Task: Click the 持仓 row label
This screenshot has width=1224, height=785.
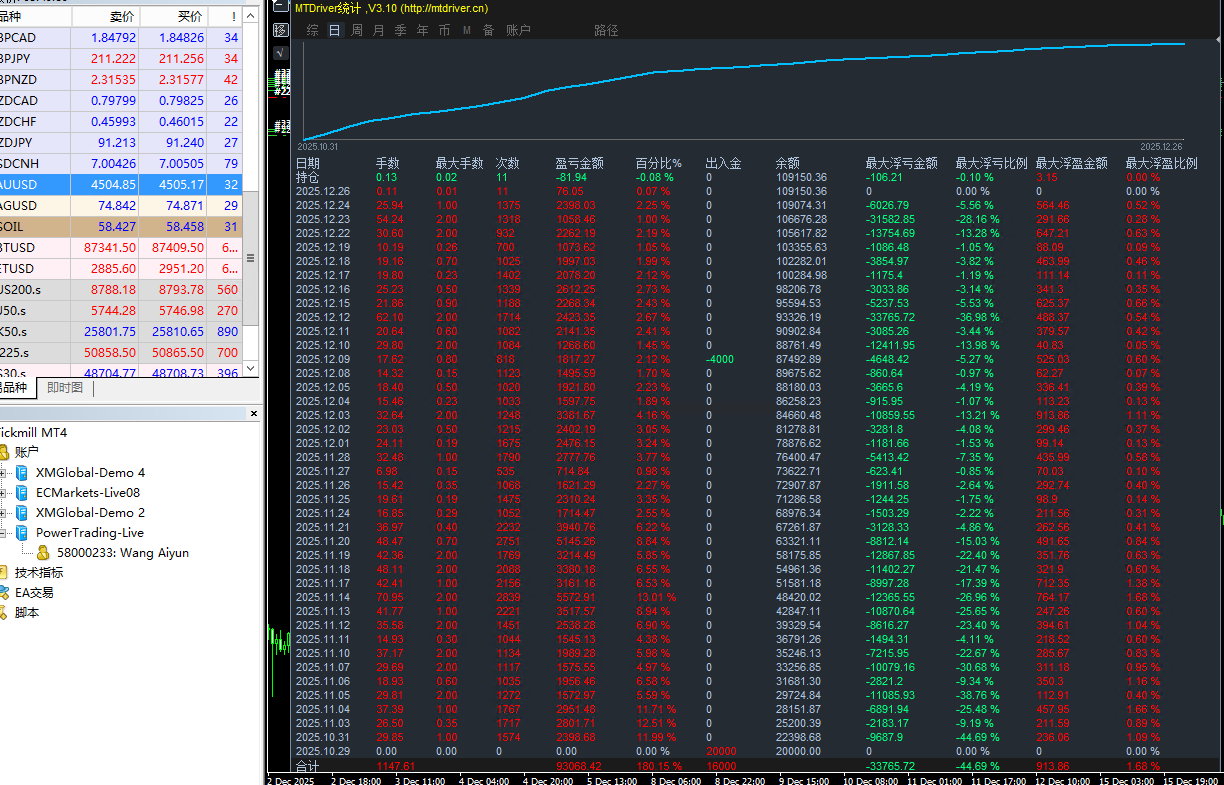Action: pos(308,177)
